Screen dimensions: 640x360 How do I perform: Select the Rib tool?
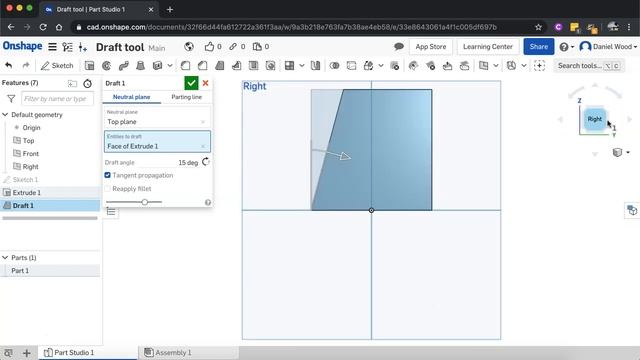coord(236,65)
